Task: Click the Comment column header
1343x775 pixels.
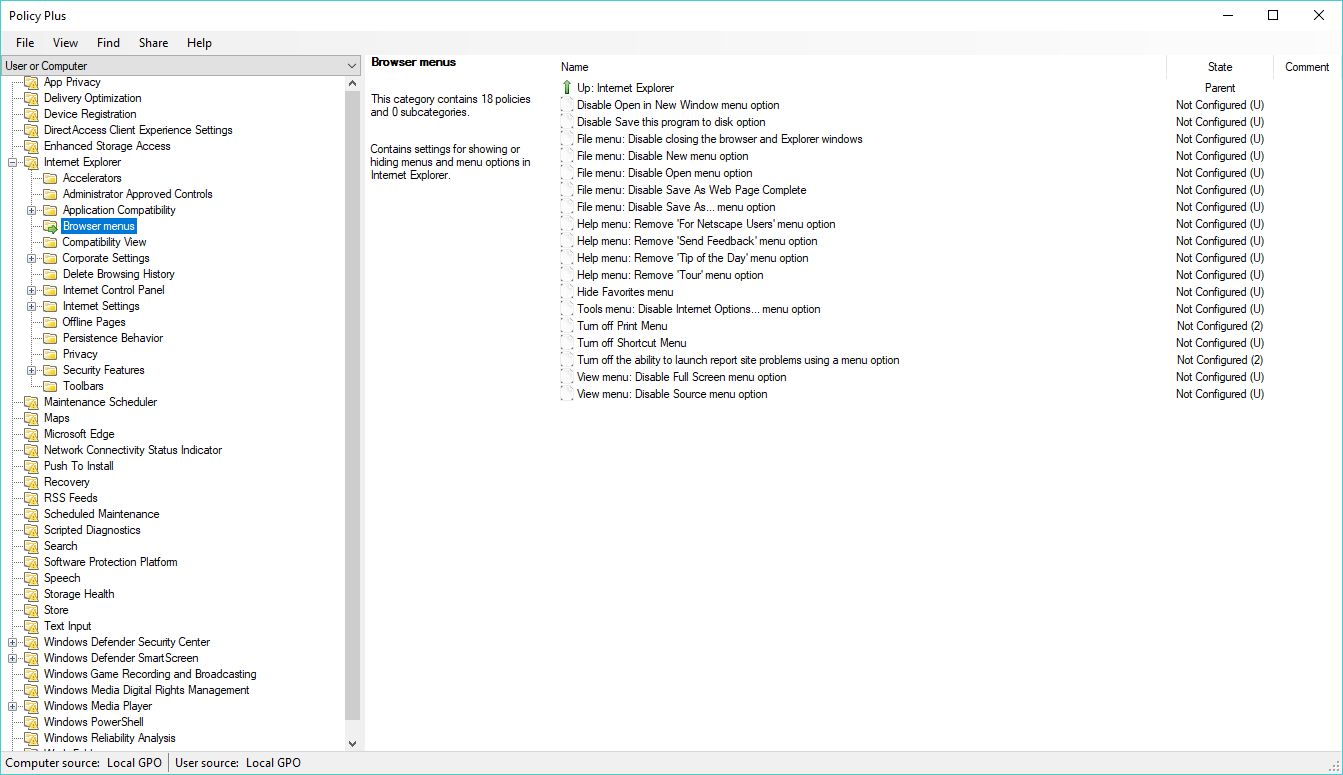Action: [1307, 67]
